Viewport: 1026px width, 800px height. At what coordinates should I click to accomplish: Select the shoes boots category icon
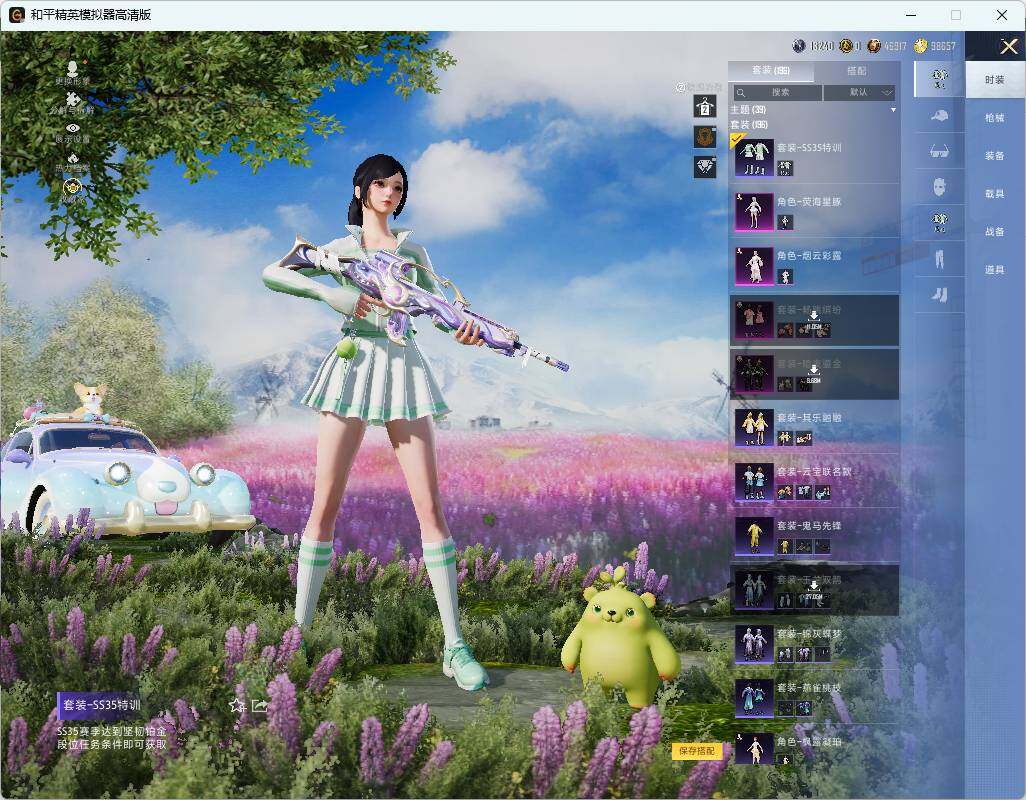coord(940,295)
